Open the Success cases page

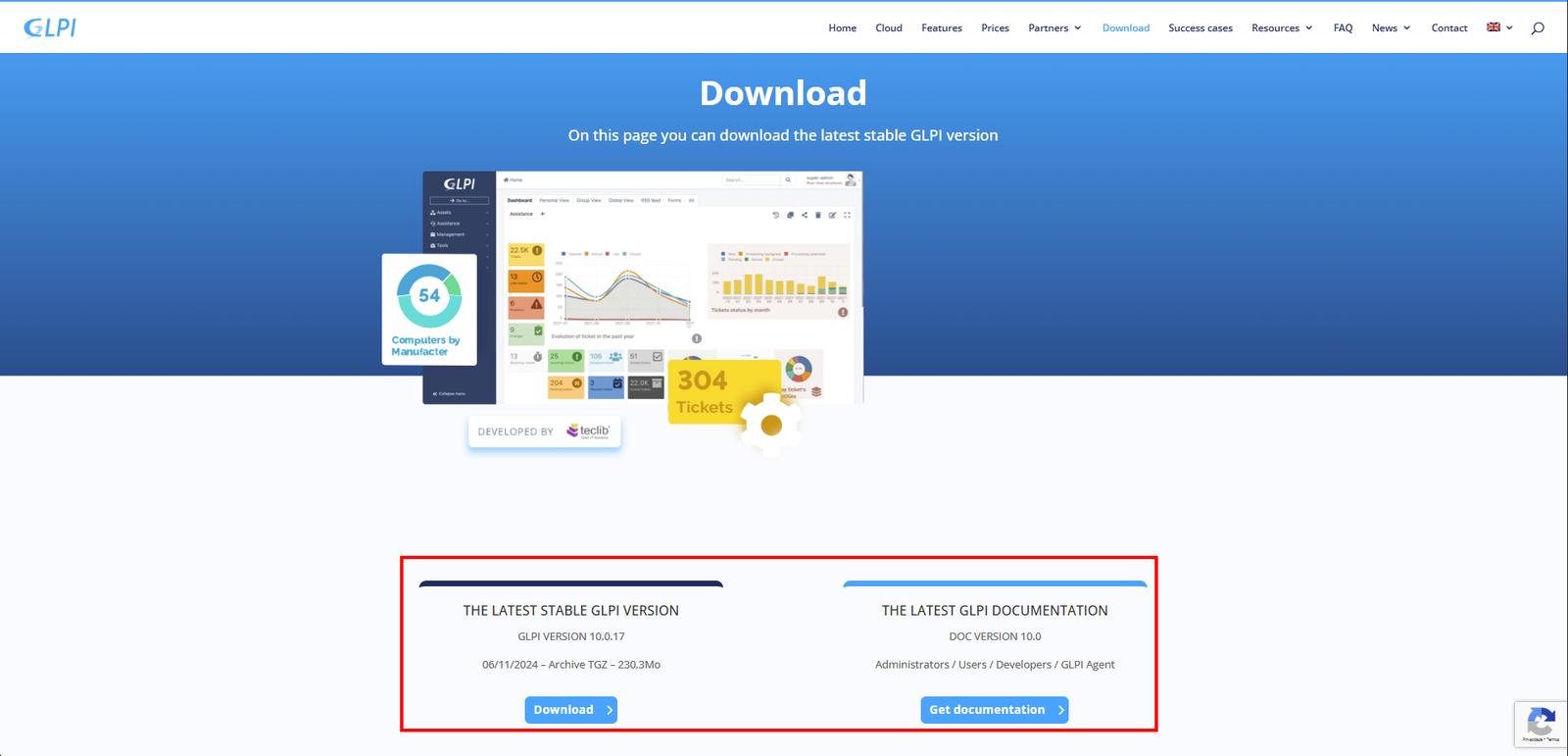(1200, 27)
